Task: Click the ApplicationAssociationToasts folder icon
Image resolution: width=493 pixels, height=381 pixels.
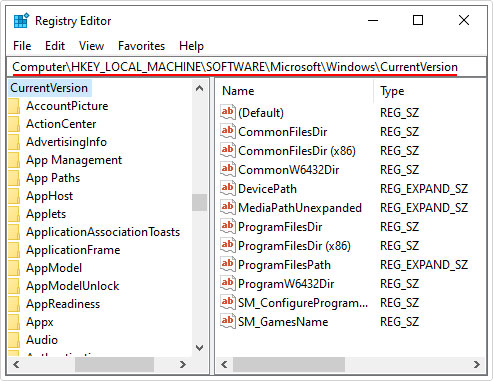Action: pyautogui.click(x=14, y=232)
